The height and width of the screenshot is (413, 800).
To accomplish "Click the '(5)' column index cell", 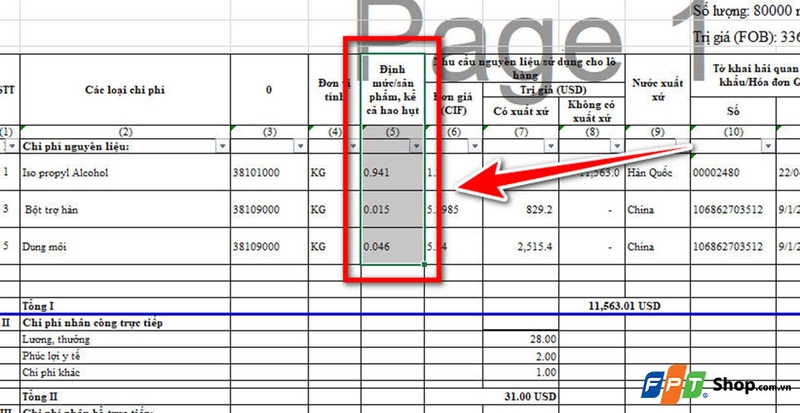I will click(392, 132).
